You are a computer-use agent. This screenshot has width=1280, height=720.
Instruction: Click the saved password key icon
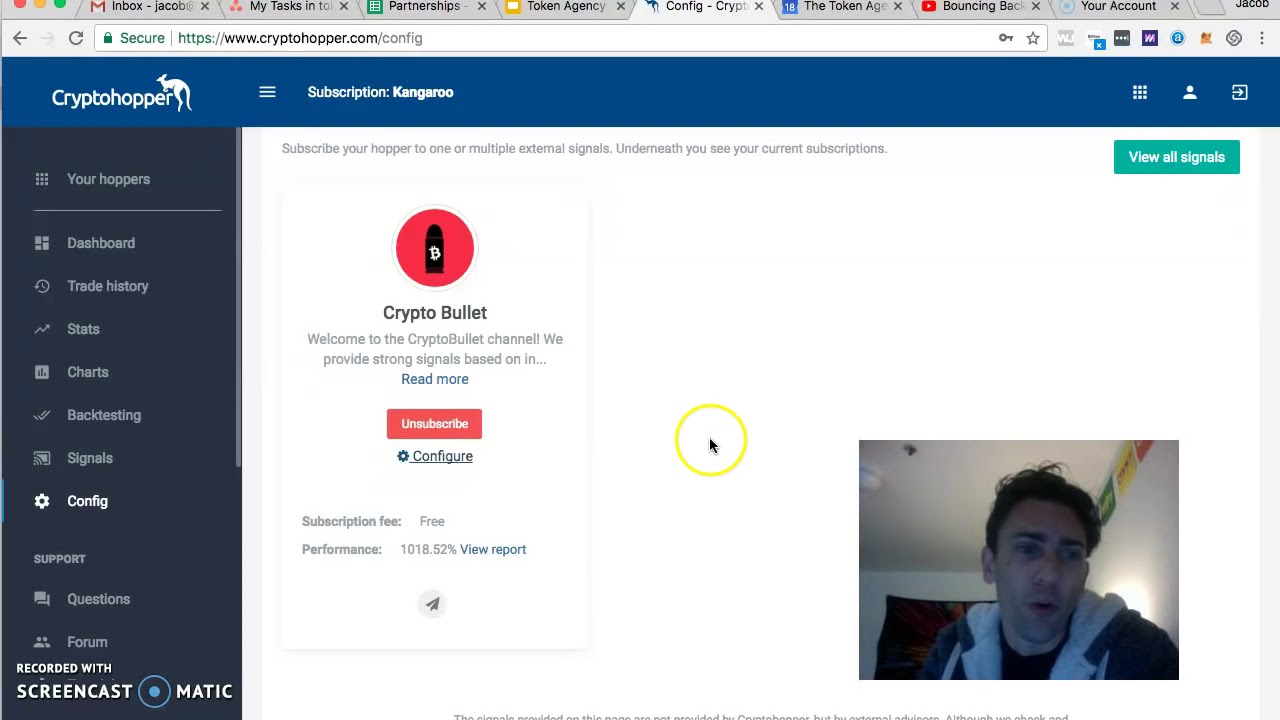1006,38
